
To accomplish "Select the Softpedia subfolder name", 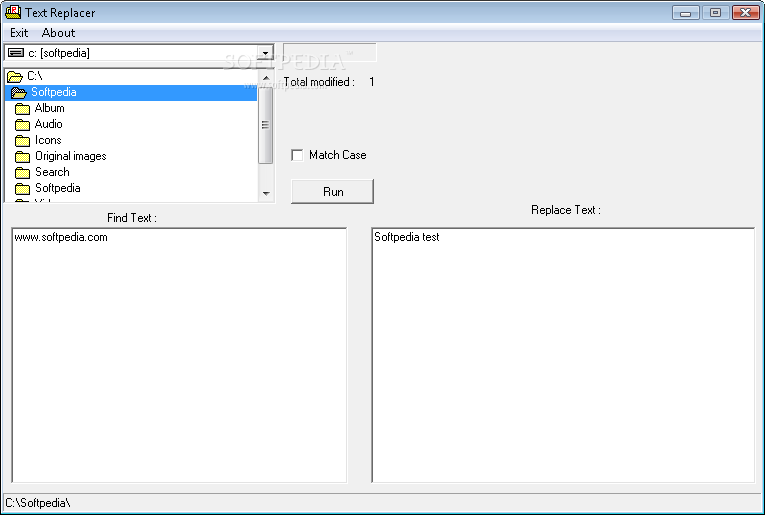I will click(x=58, y=188).
